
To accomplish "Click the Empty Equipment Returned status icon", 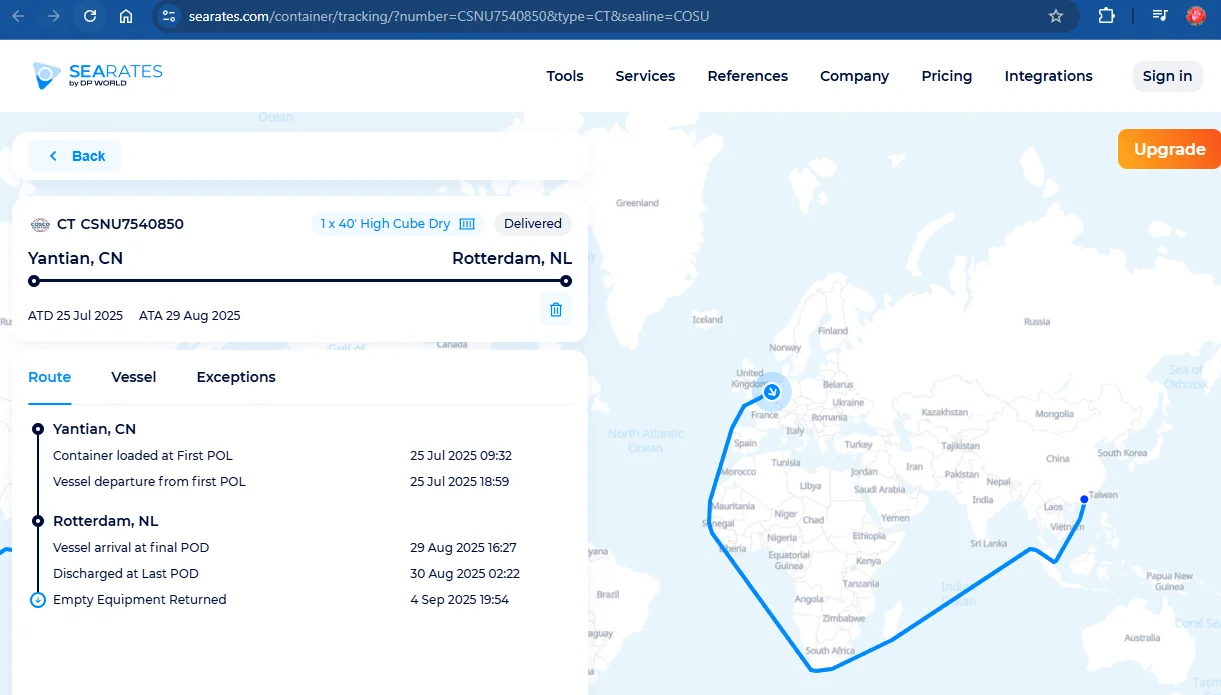I will tap(38, 600).
